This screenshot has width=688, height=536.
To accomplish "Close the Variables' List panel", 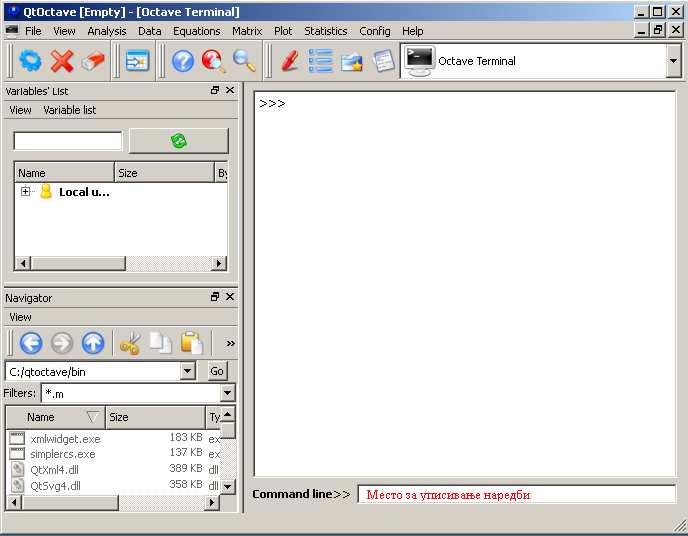I will point(230,90).
